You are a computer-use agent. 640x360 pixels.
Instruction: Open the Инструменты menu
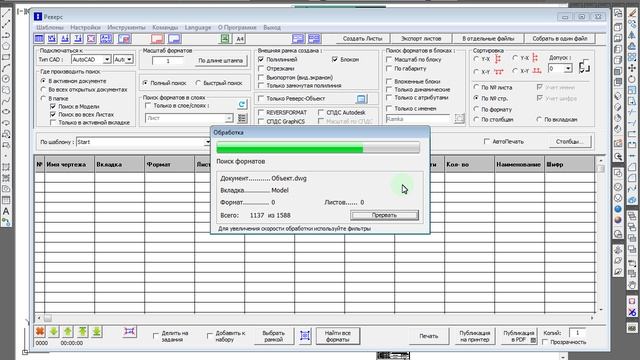click(126, 27)
